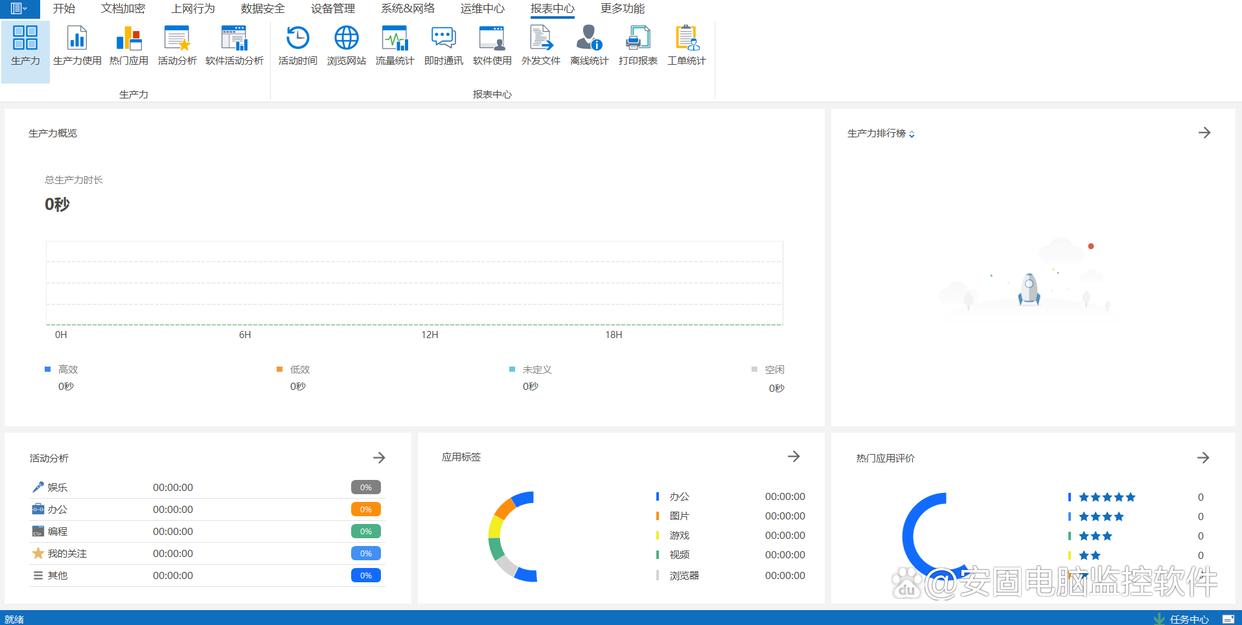The image size is (1242, 625).
Task: Open the 设备管理 menu tab
Action: point(333,9)
